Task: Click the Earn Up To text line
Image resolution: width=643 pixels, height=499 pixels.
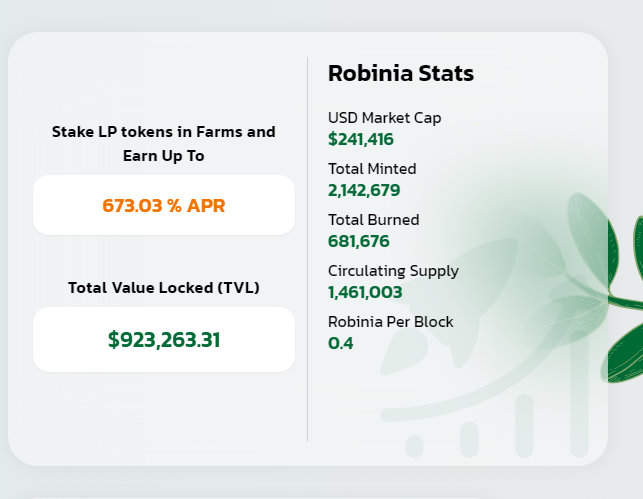Action: (164, 156)
